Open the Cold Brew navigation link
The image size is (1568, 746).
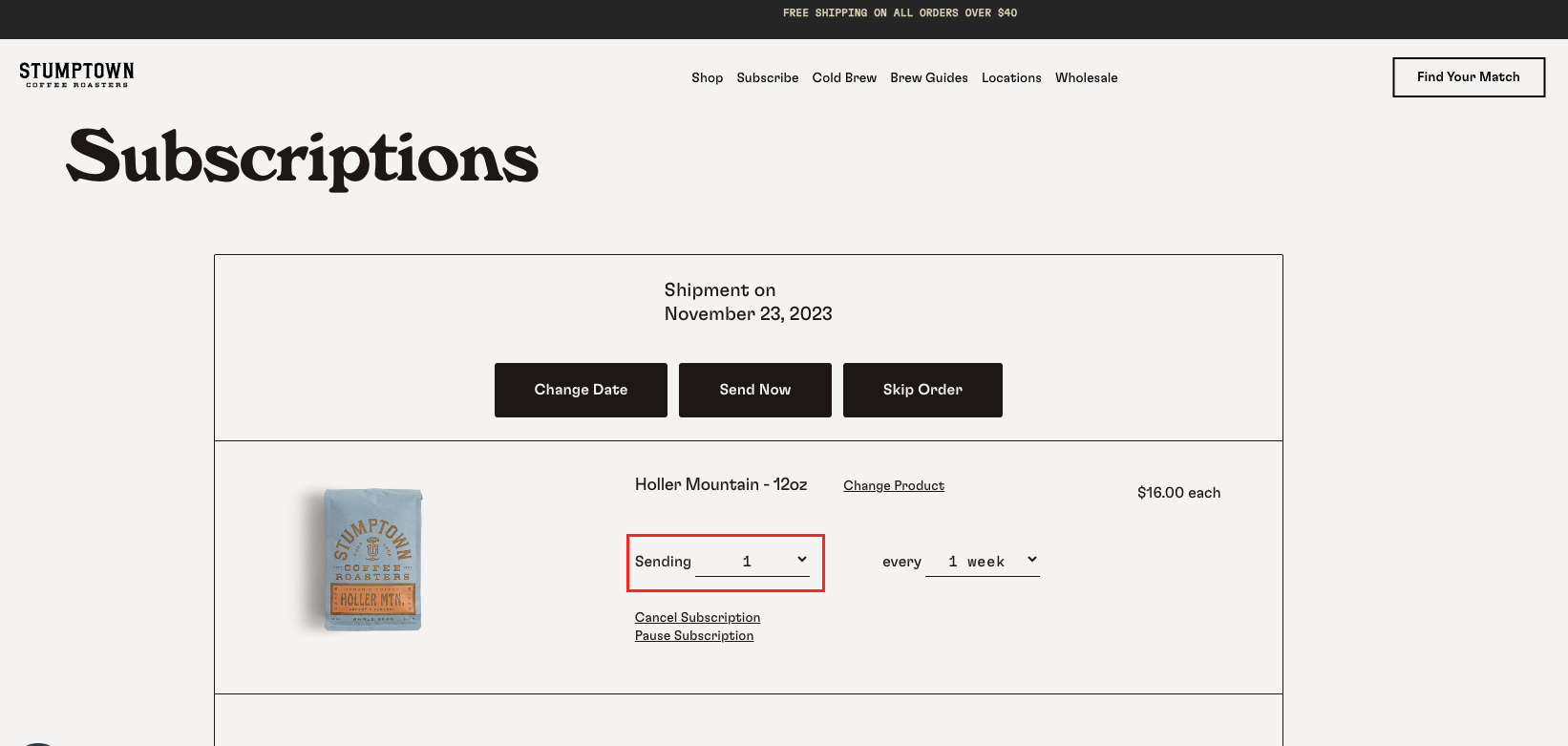tap(844, 77)
